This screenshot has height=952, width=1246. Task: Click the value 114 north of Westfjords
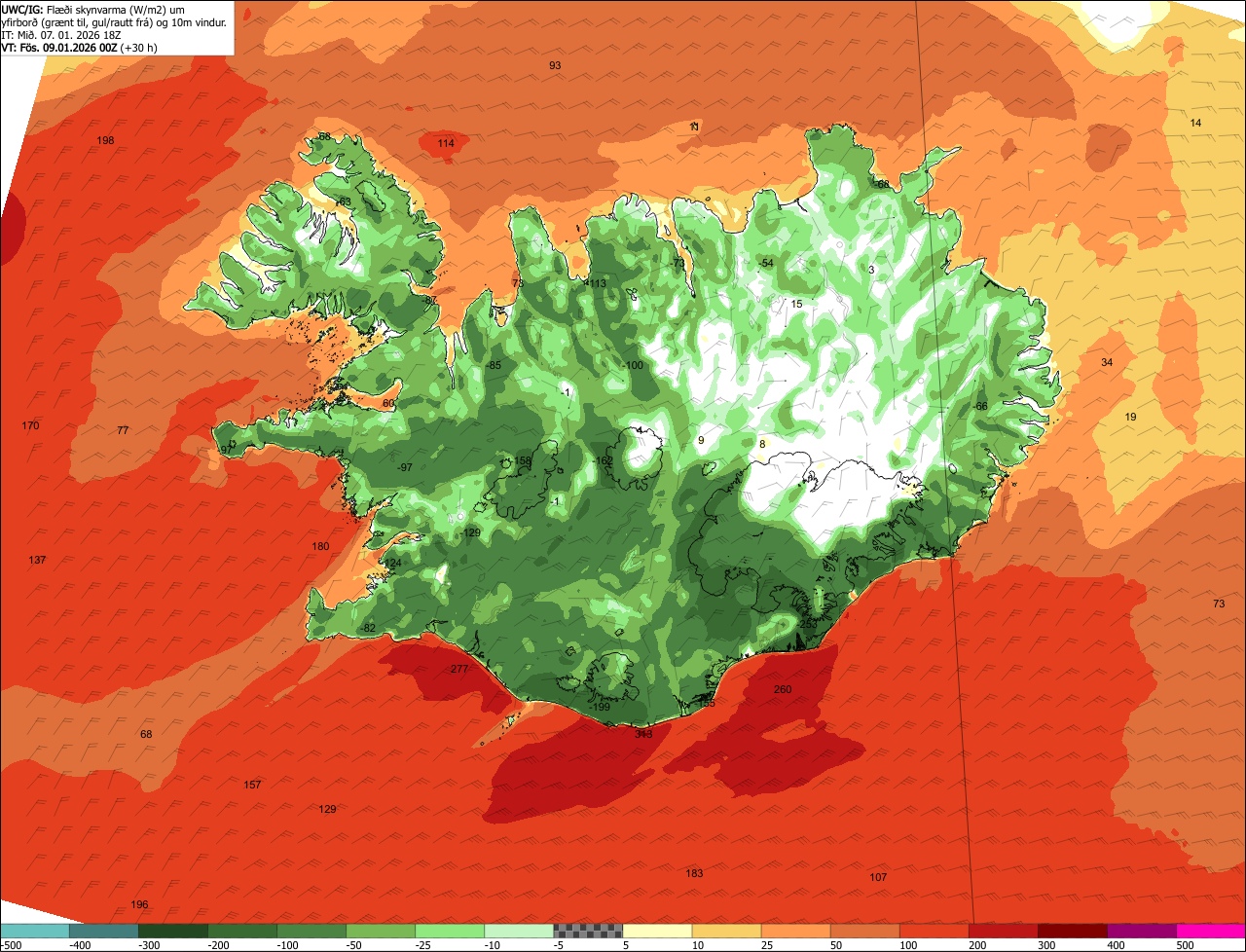[x=446, y=143]
